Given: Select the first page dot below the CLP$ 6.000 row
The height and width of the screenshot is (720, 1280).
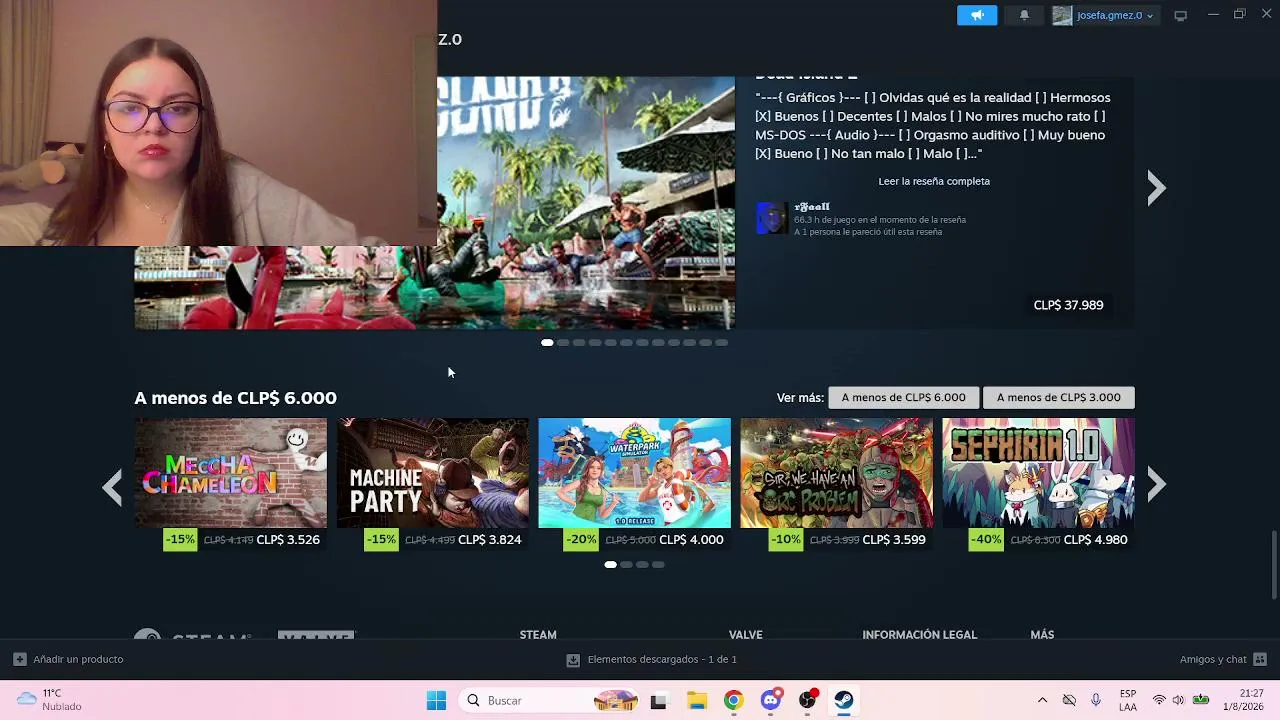Looking at the screenshot, I should (x=610, y=565).
